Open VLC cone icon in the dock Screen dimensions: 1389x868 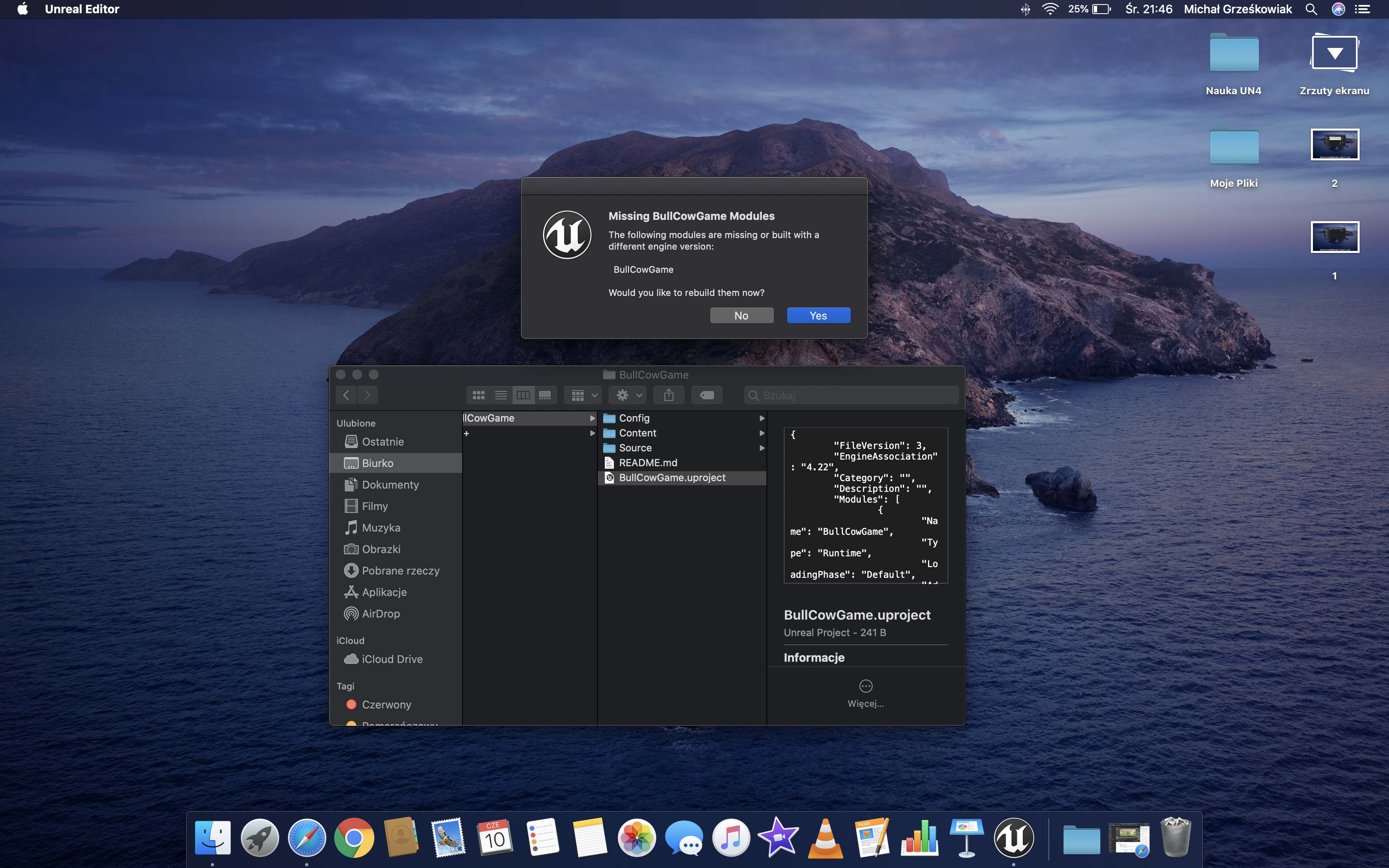tap(826, 838)
